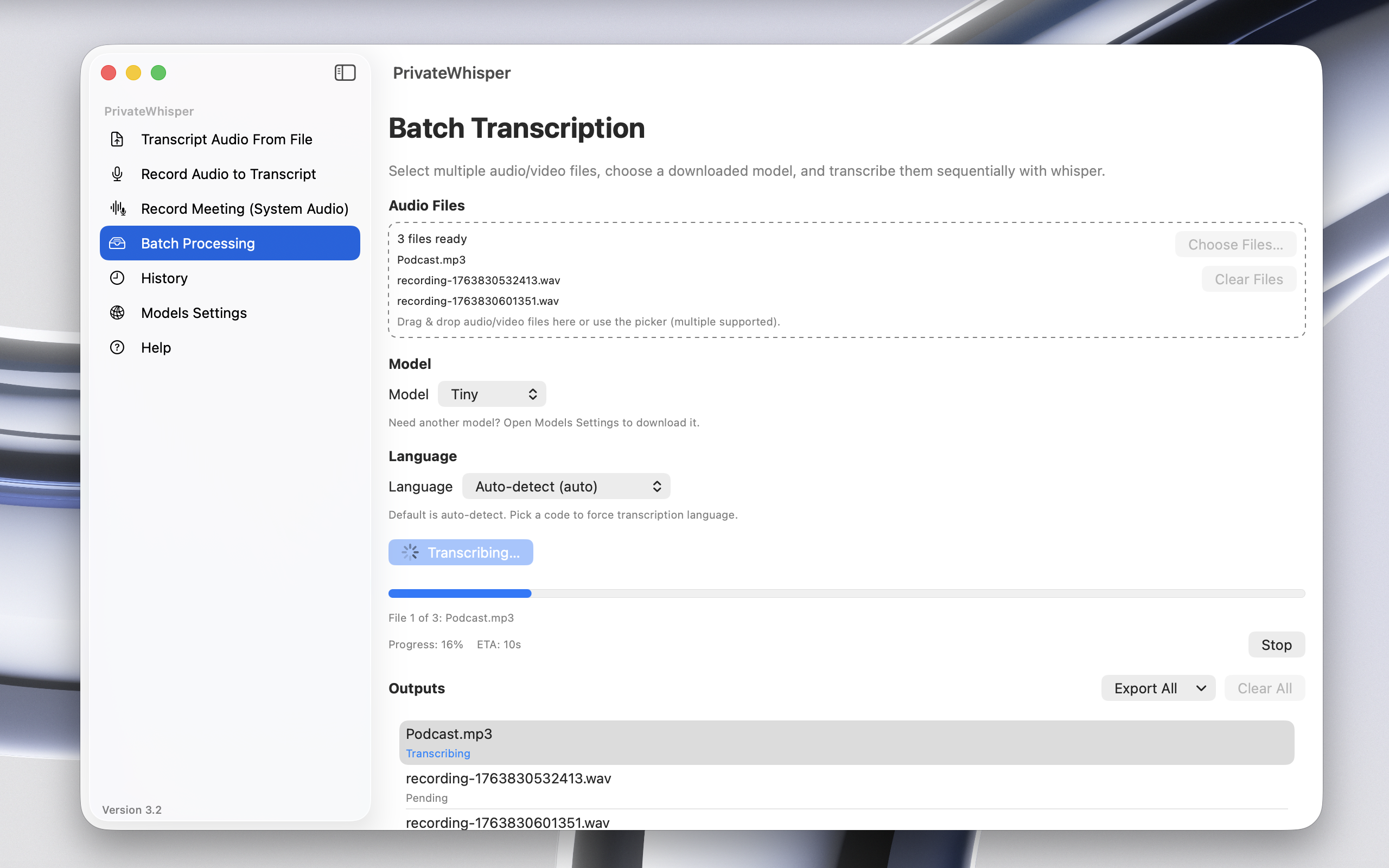Open the Auto-detect language dropdown
Viewport: 1389px width, 868px height.
[x=566, y=486]
